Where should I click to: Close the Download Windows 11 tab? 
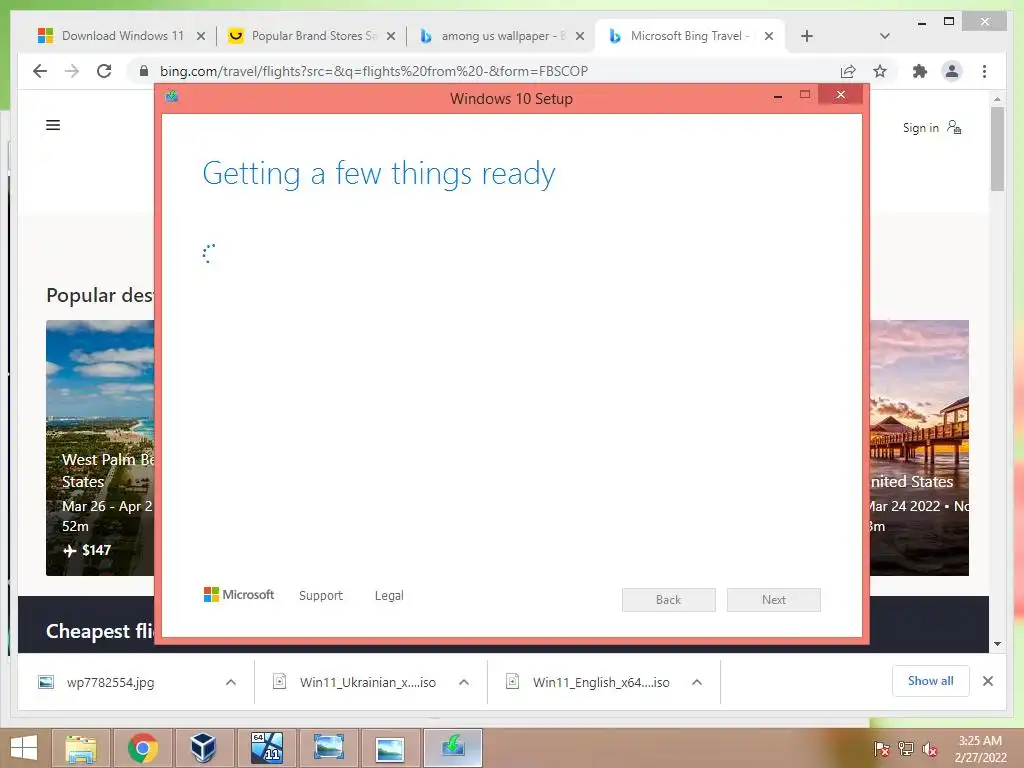coord(201,36)
